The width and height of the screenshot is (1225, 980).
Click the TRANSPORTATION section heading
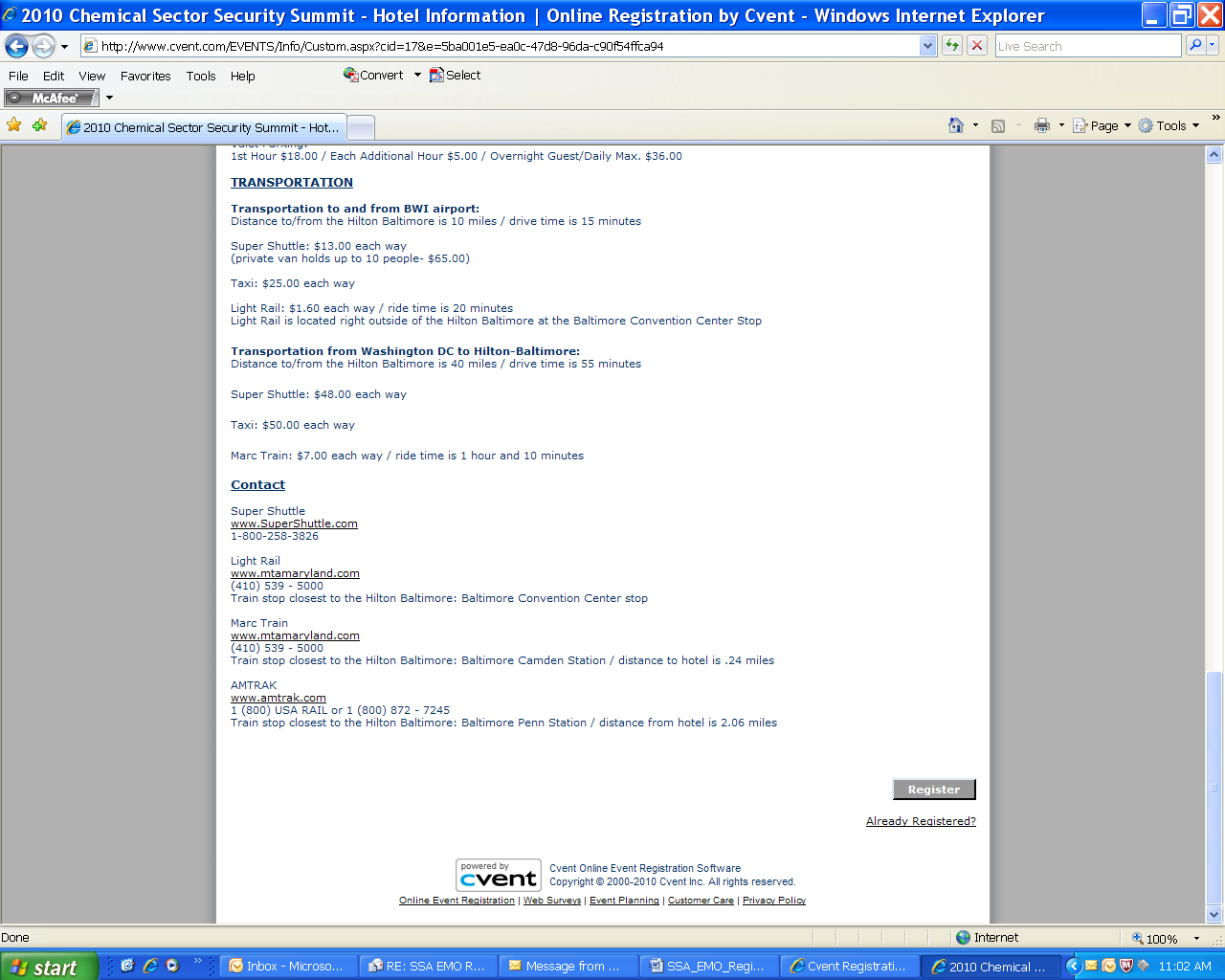[292, 182]
